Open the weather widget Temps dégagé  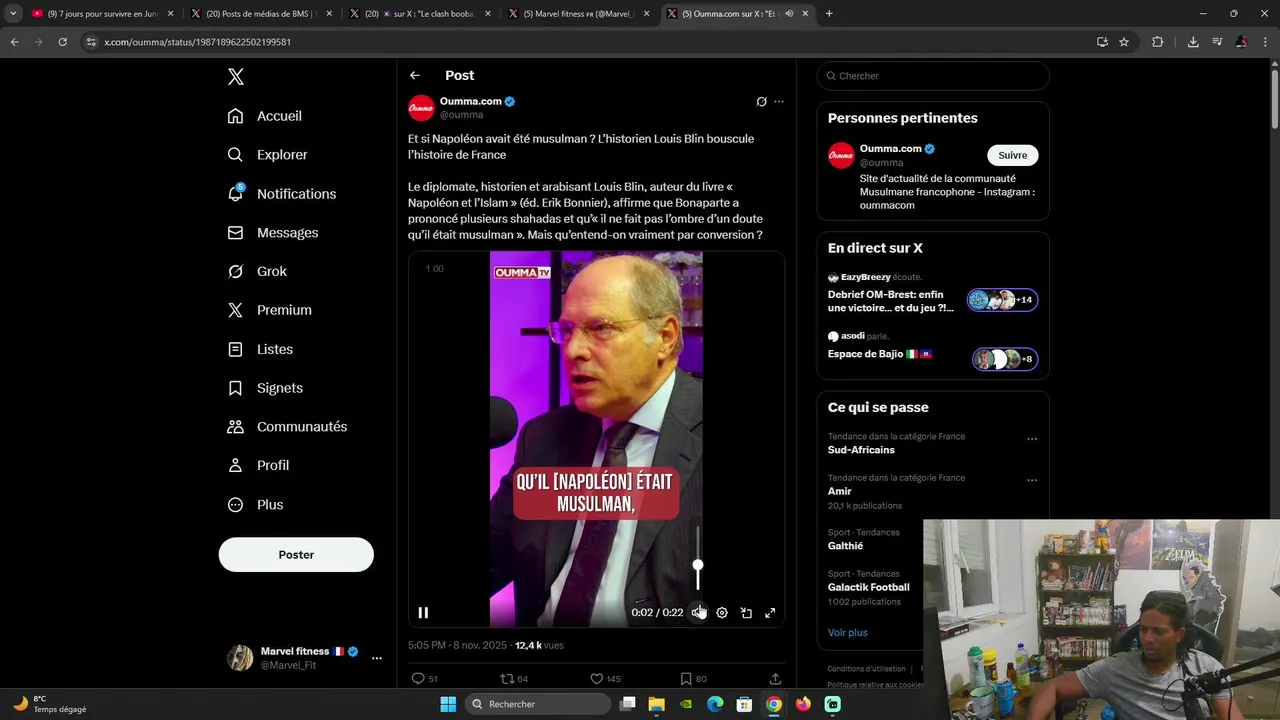tap(50, 704)
